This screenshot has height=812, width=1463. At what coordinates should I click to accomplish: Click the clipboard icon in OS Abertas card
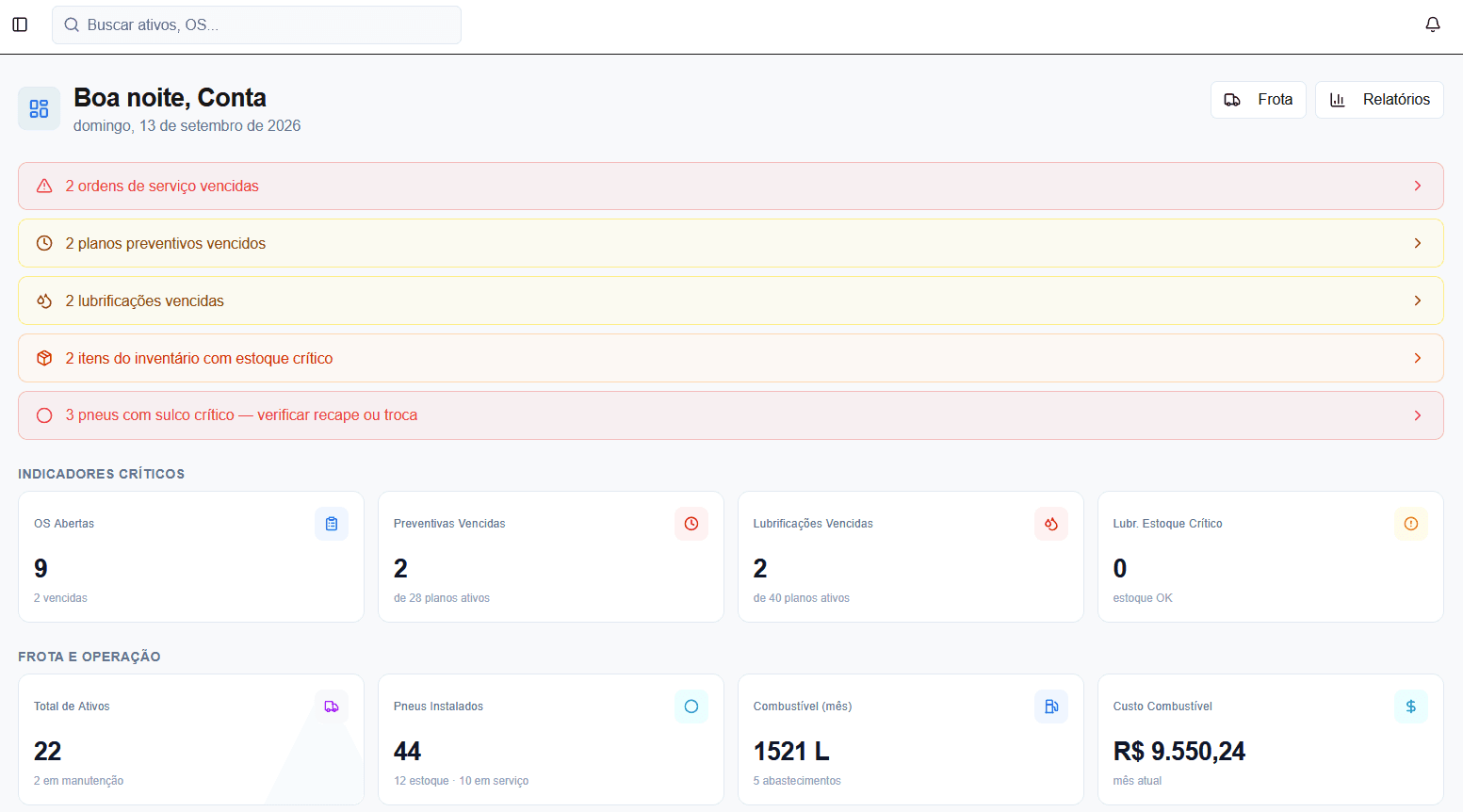click(x=332, y=524)
